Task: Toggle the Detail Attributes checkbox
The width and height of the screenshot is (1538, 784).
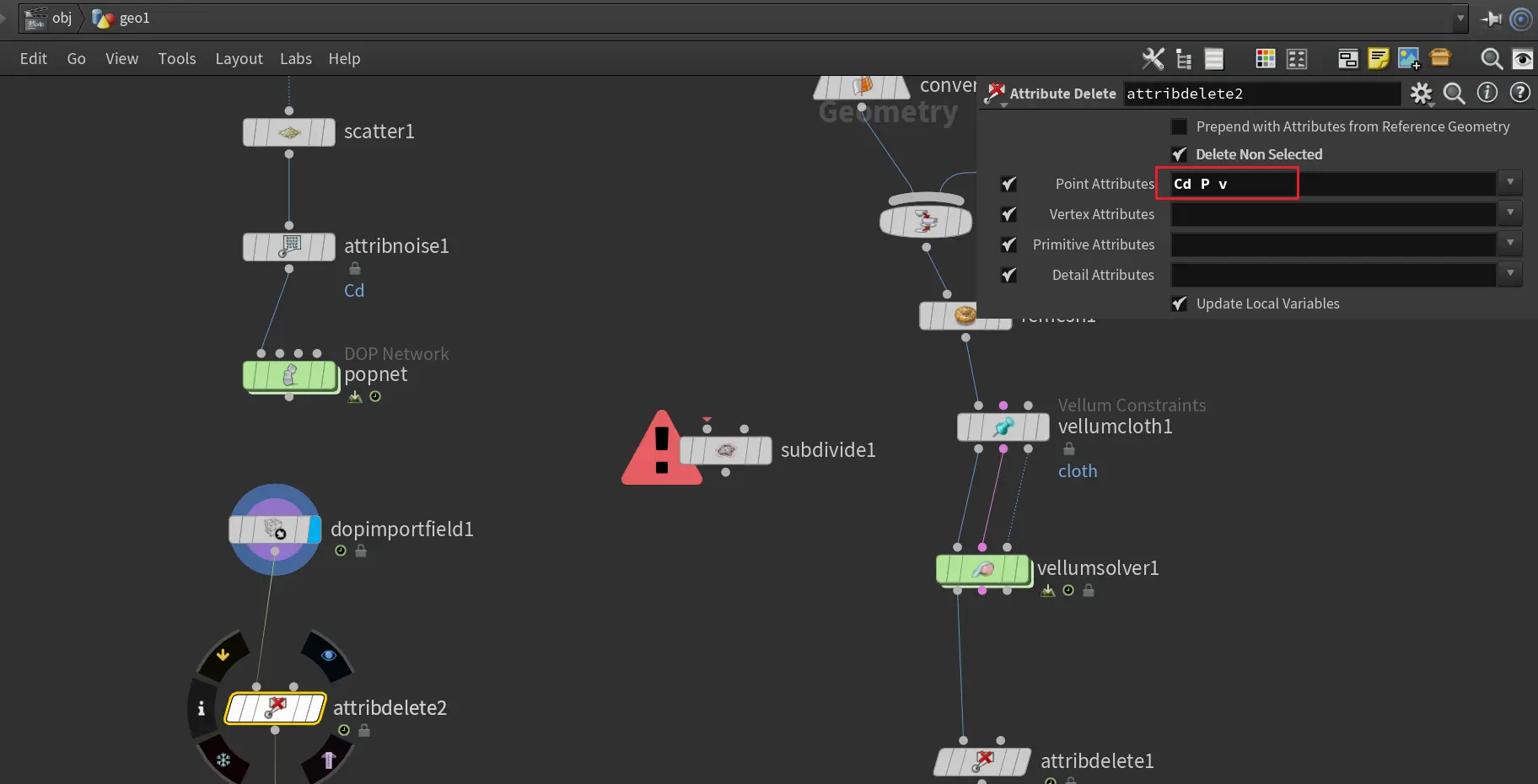Action: (1008, 275)
